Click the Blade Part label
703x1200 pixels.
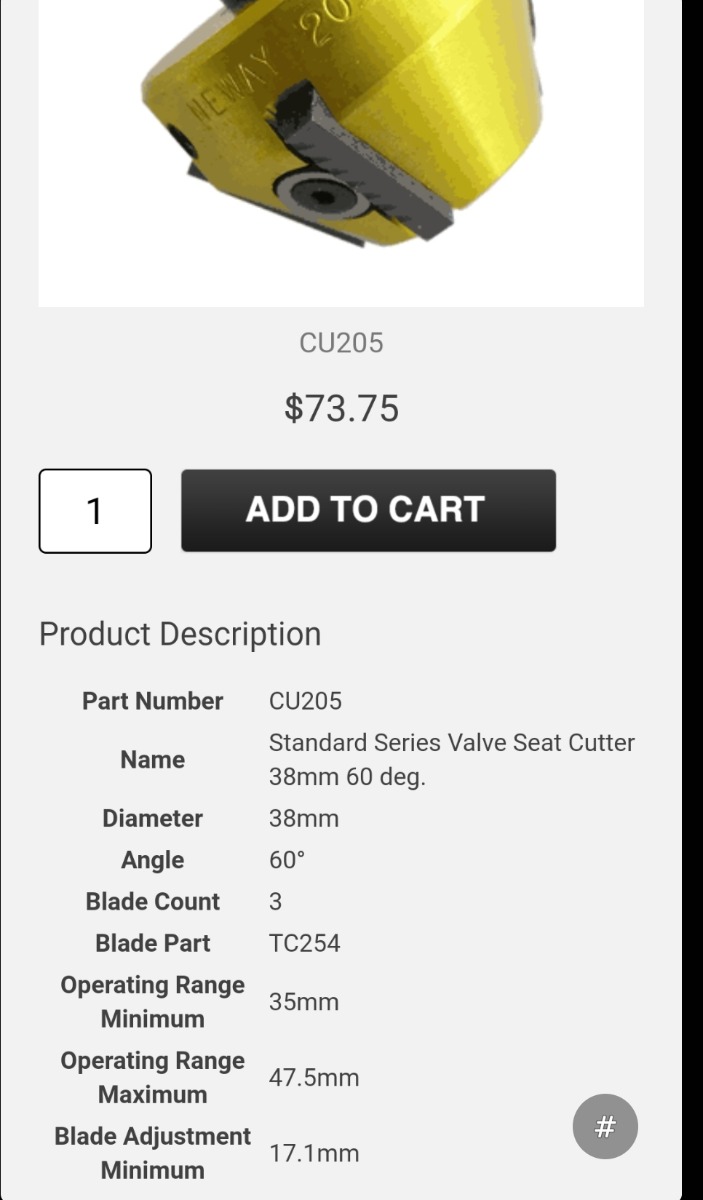[152, 943]
